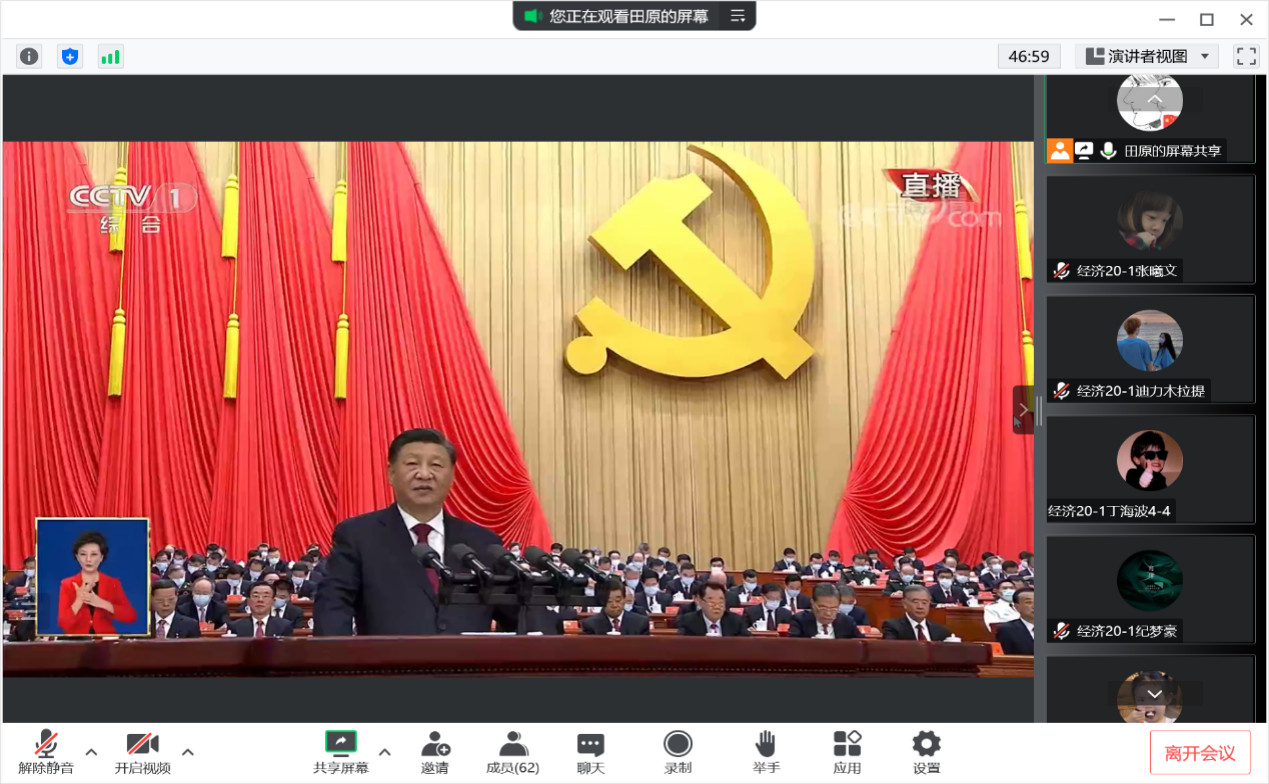This screenshot has height=784, width=1269.
Task: Unmute microphone with 解除静音
Action: pyautogui.click(x=46, y=752)
